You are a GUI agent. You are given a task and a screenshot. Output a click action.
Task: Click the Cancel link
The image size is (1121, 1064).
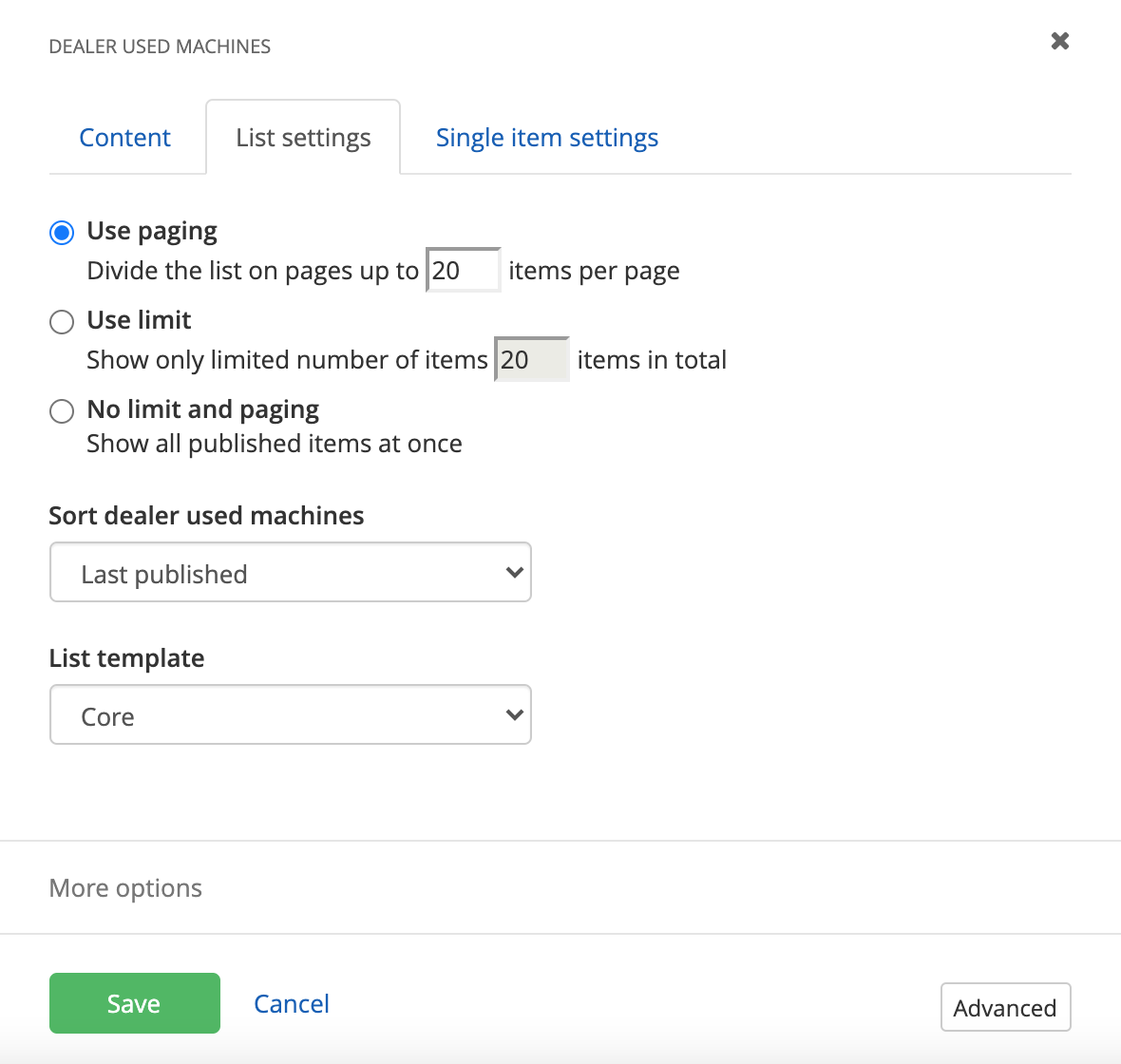(x=292, y=1004)
